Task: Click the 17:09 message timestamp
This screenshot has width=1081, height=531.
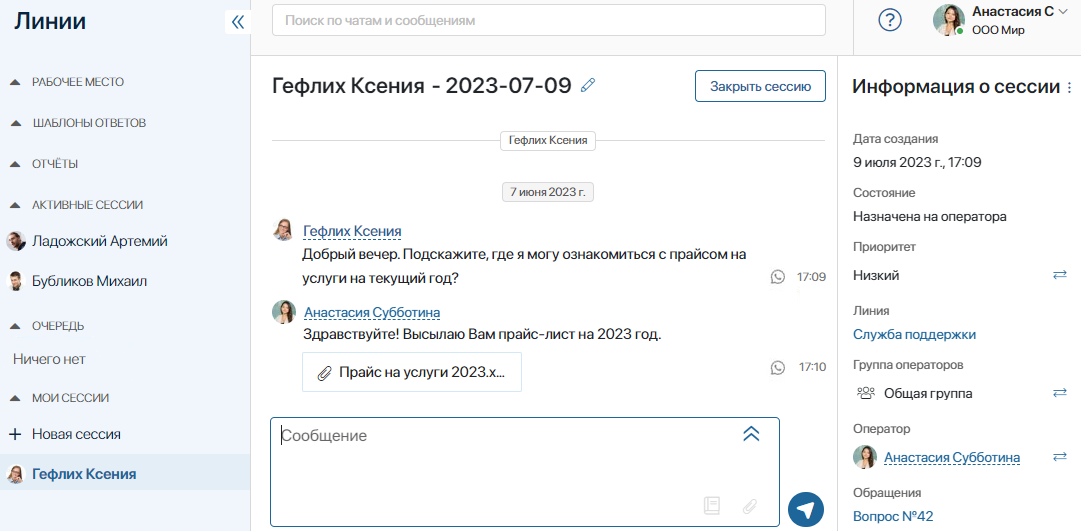Action: (811, 277)
